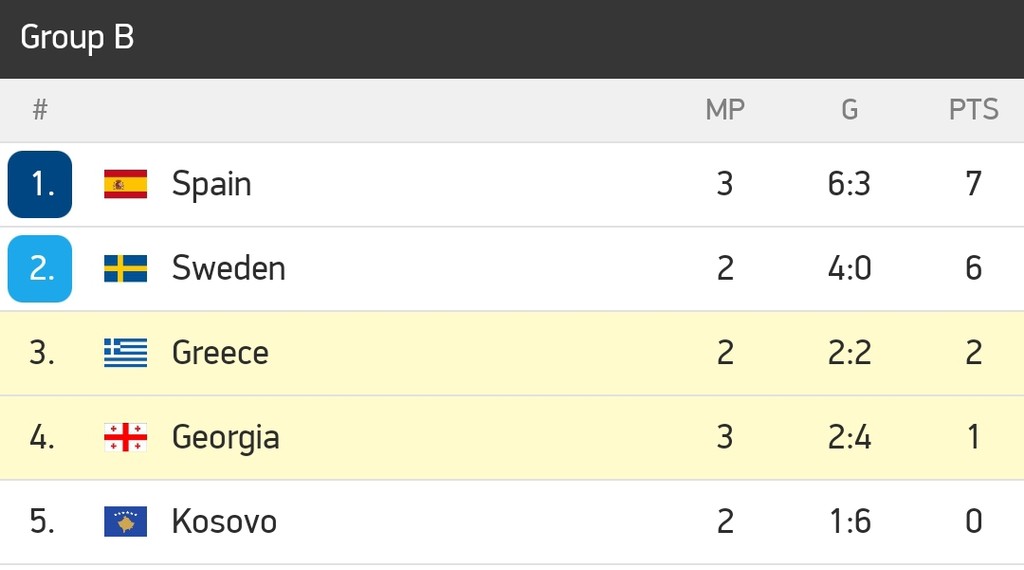Select the dark blue rank 1 badge
Viewport: 1024px width, 570px height.
(40, 184)
